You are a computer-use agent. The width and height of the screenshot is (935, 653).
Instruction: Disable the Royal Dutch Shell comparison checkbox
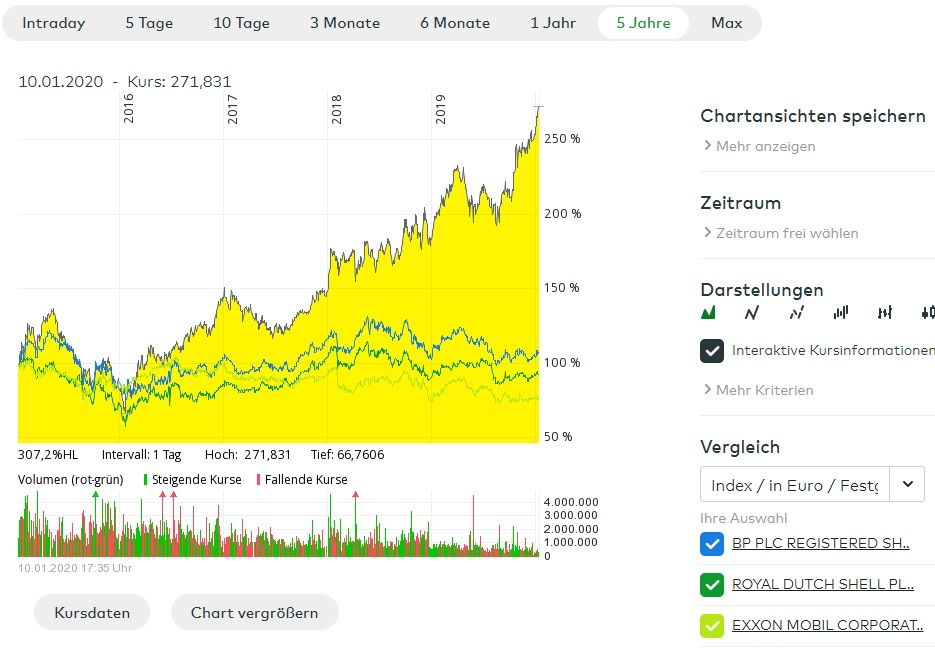(712, 584)
